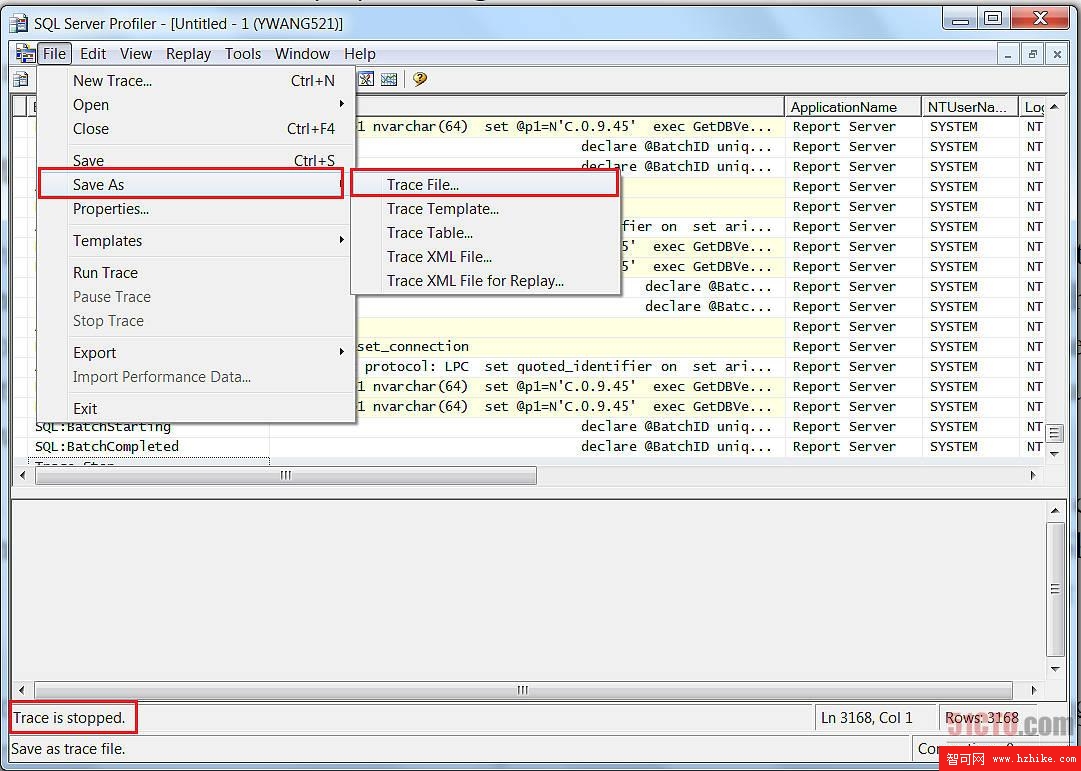Click the trace grid's horizontal scroll right arrow

pyautogui.click(x=1033, y=475)
